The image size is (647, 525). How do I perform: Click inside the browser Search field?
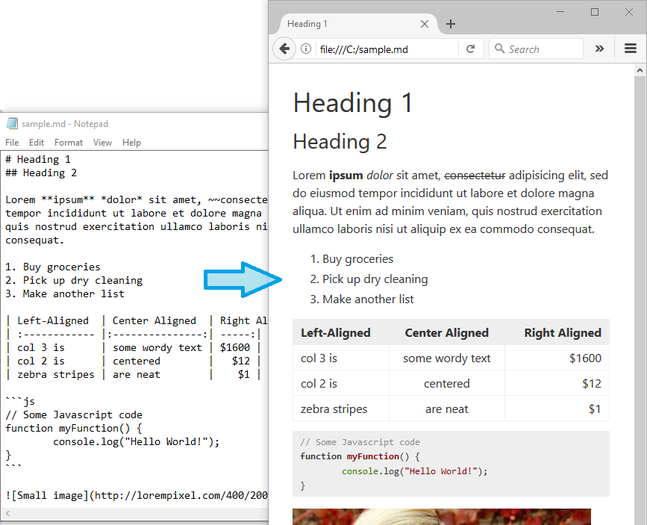pyautogui.click(x=542, y=49)
